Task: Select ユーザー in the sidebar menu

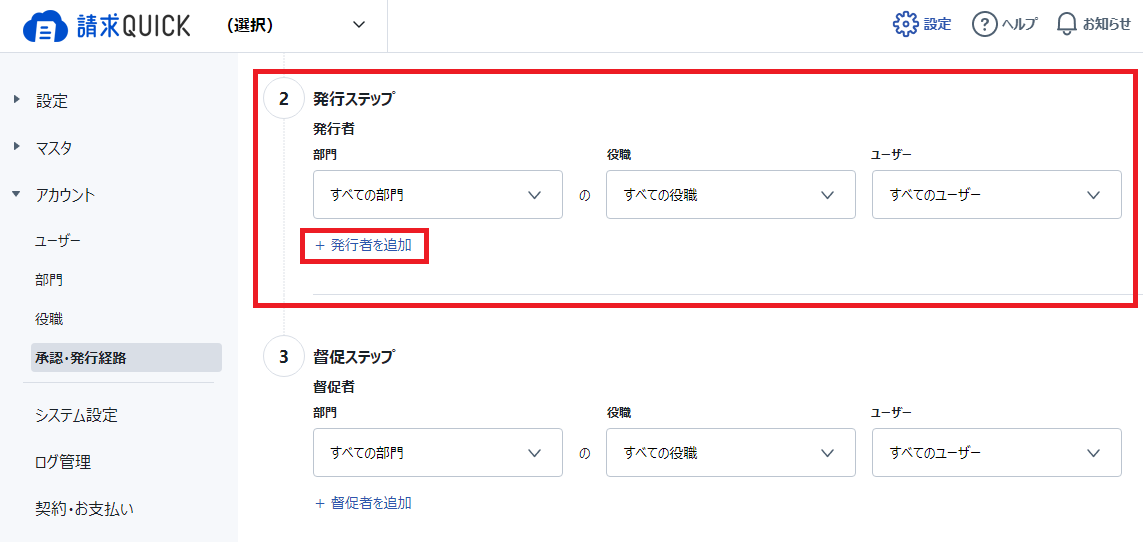Action: point(58,241)
